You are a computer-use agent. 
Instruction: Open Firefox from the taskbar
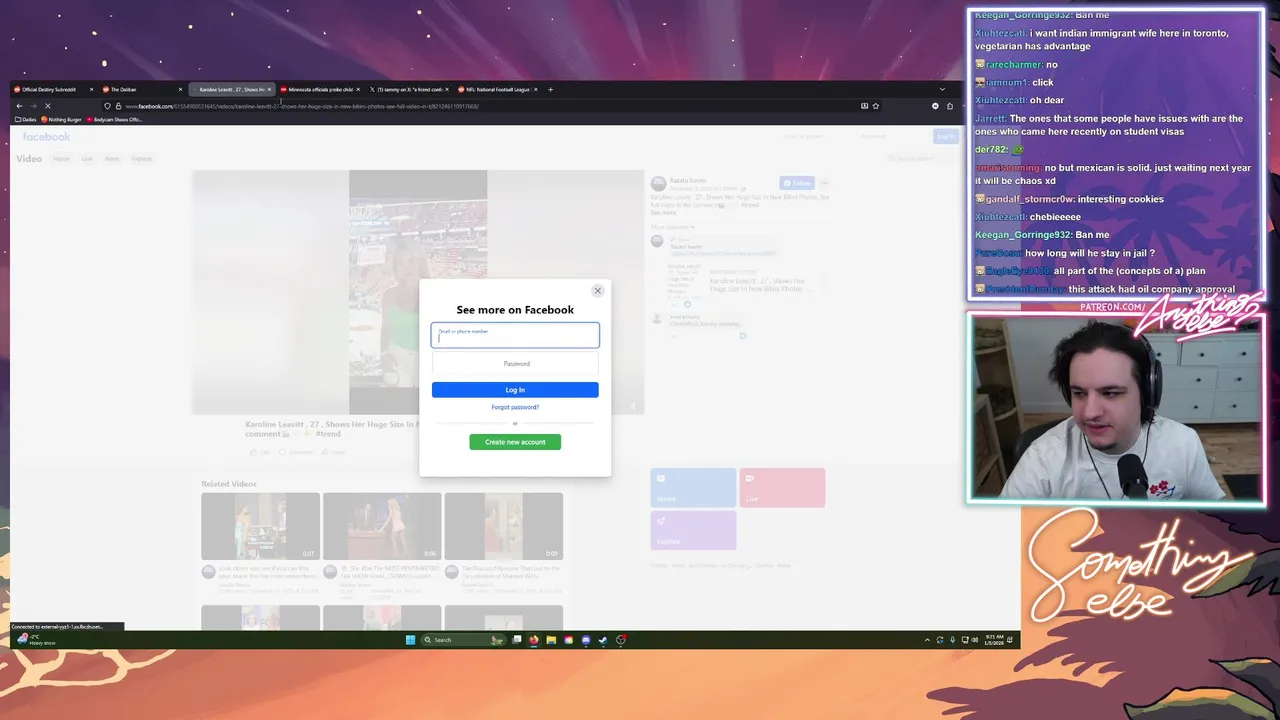click(534, 640)
